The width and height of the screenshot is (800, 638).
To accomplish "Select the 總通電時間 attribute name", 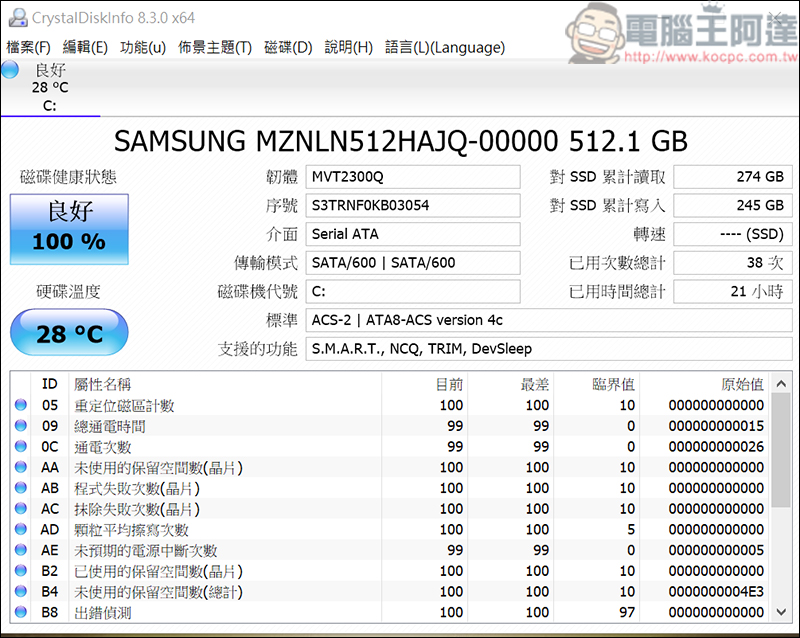I will pyautogui.click(x=110, y=426).
